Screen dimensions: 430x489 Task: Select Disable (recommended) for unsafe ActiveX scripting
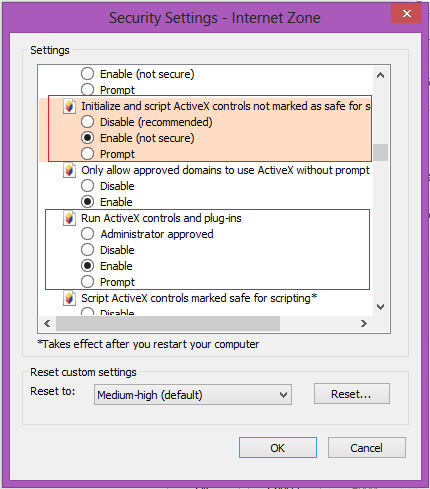pos(87,122)
